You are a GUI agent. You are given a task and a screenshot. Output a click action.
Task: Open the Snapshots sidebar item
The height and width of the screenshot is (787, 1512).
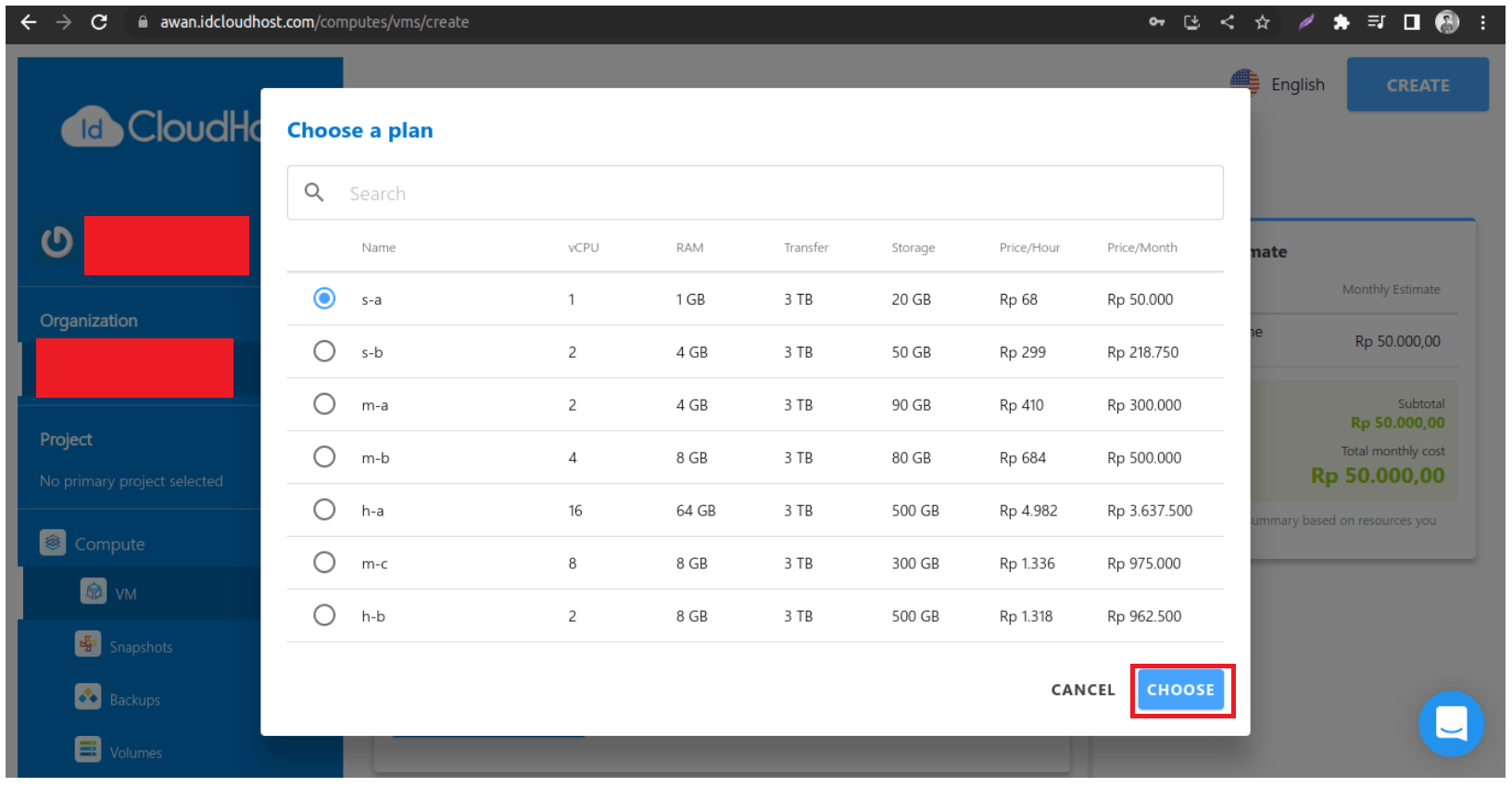point(140,646)
